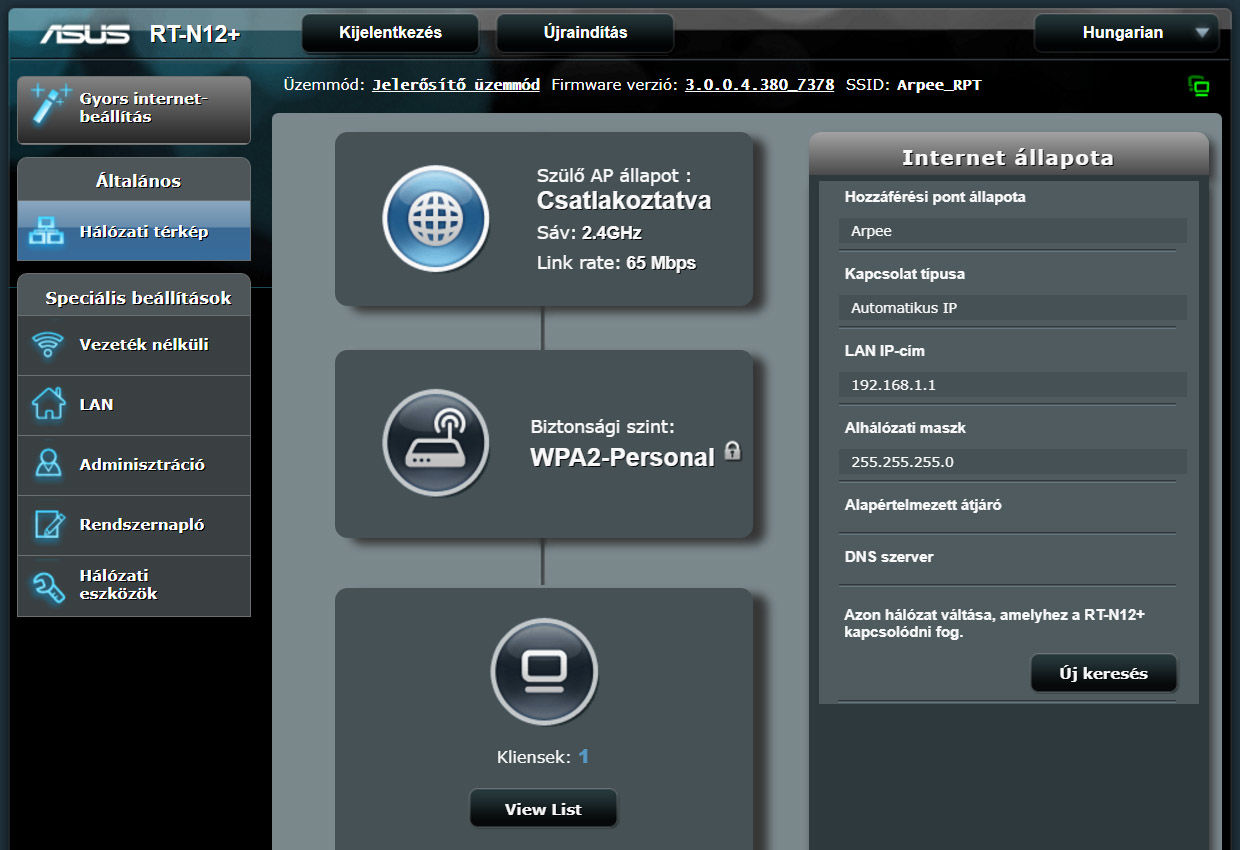
Task: Click the Csatlakoztatva status text
Action: tap(624, 201)
